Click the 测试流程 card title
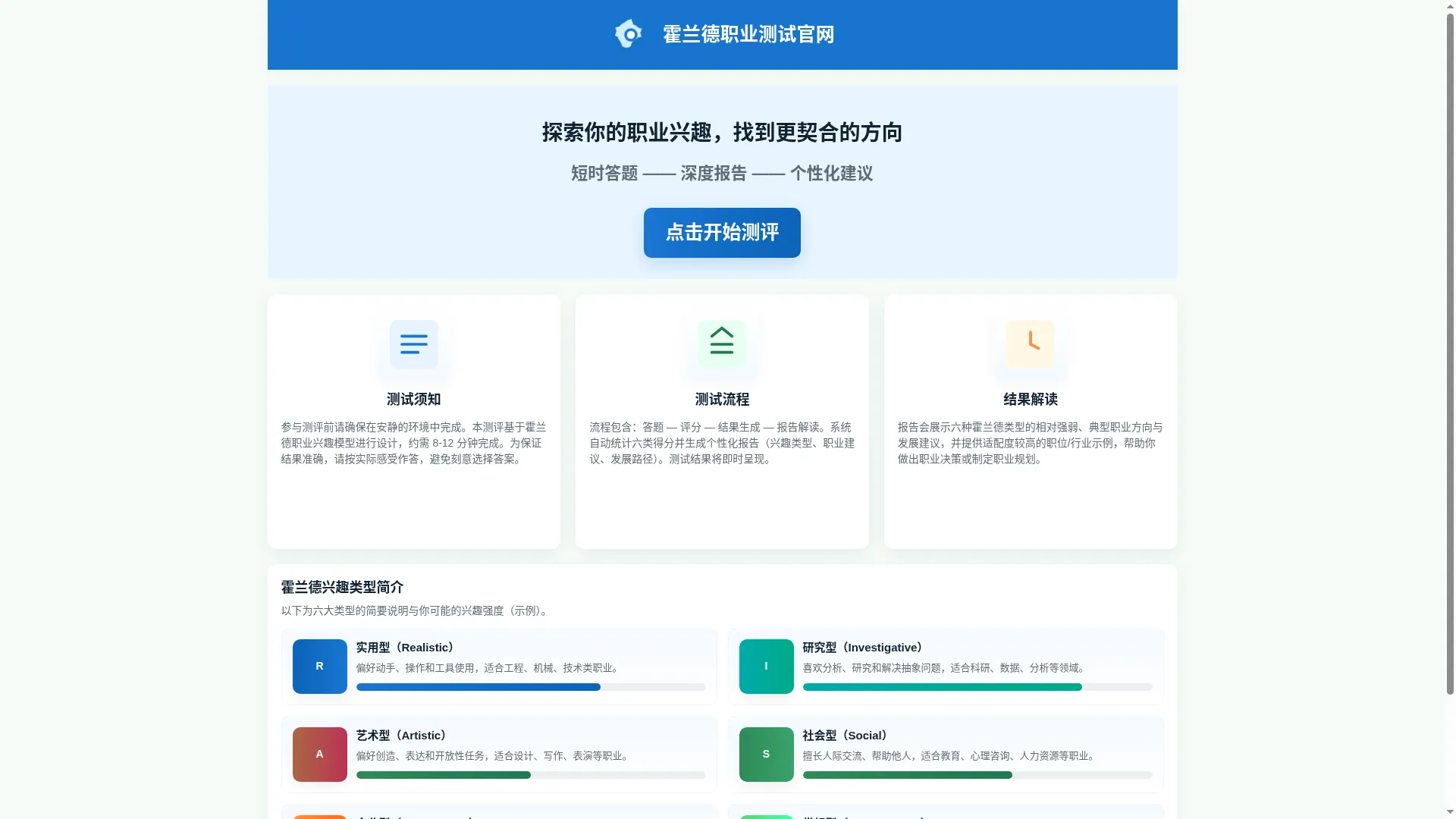This screenshot has width=1456, height=819. [722, 400]
